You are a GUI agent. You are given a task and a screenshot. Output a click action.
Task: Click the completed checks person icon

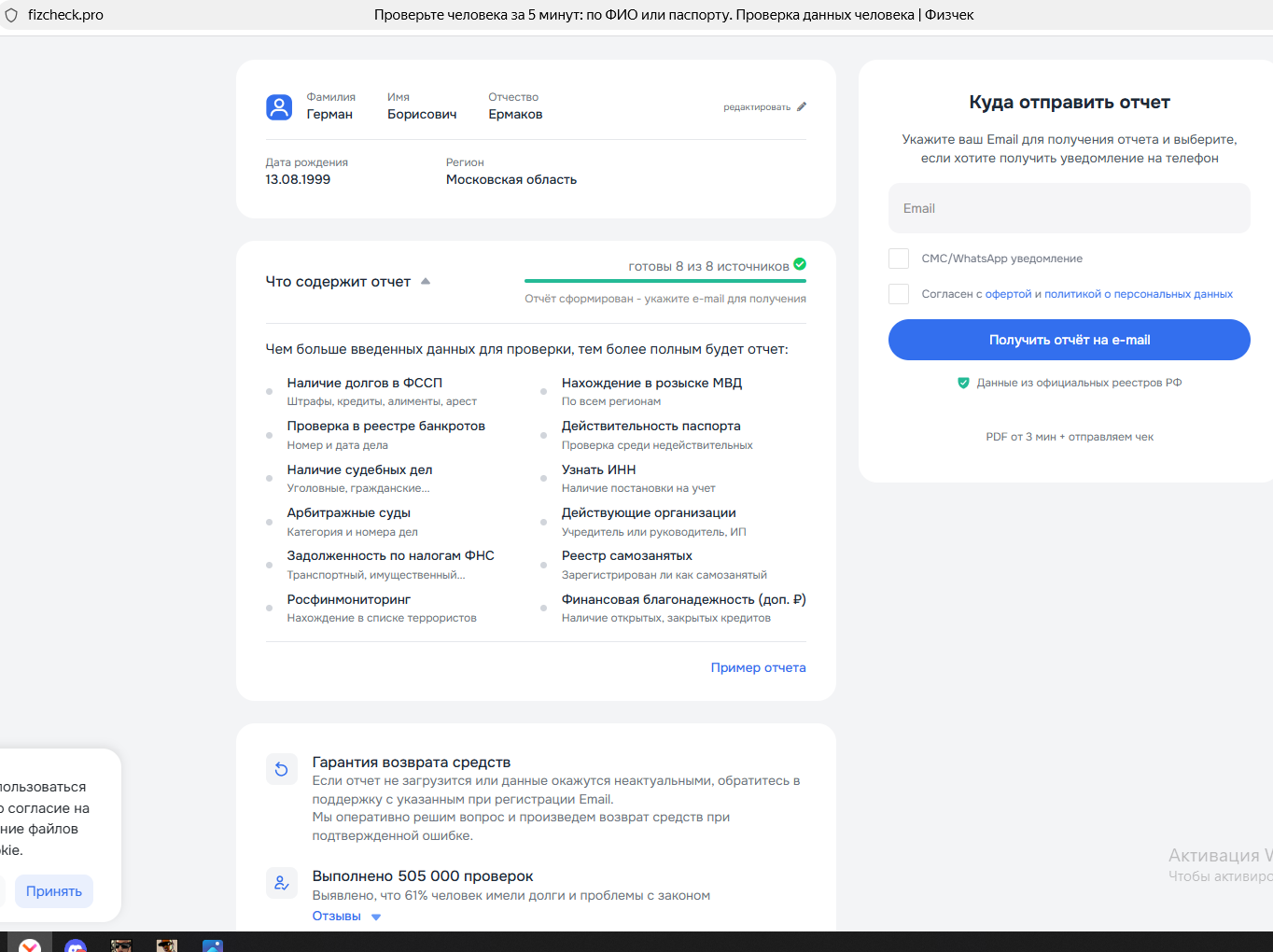click(281, 883)
